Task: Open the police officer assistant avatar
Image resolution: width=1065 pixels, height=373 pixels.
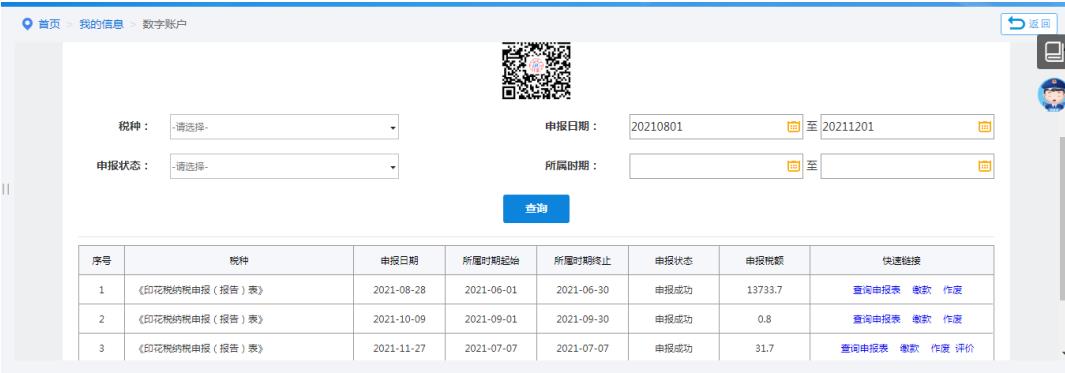Action: 1052,94
